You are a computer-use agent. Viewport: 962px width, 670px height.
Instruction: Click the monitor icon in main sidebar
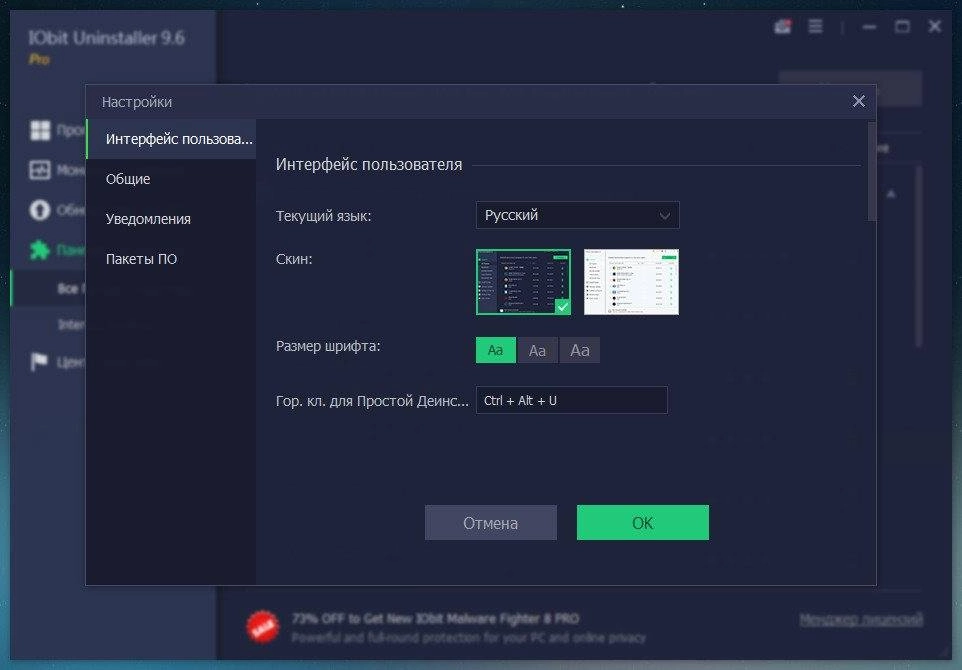[40, 170]
